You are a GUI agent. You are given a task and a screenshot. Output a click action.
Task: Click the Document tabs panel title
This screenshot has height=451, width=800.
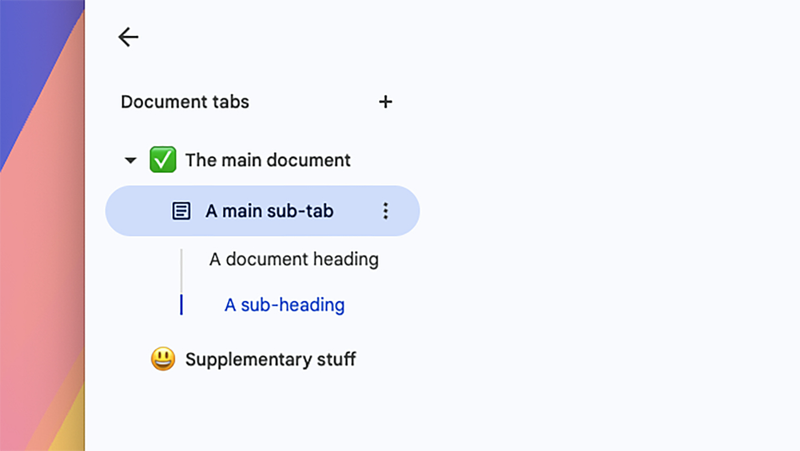(x=185, y=102)
